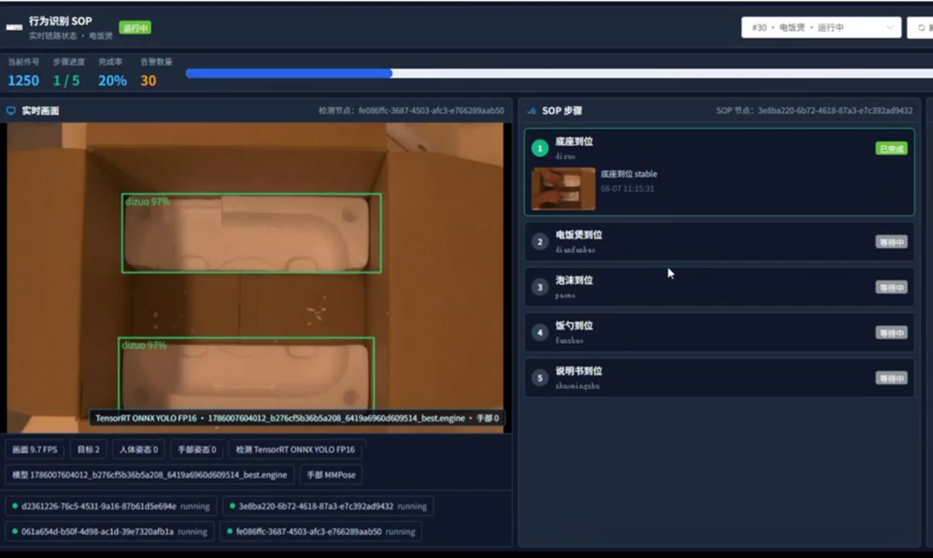Click the 告警数量 value 30
Viewport: 933px width, 558px height.
tap(148, 80)
